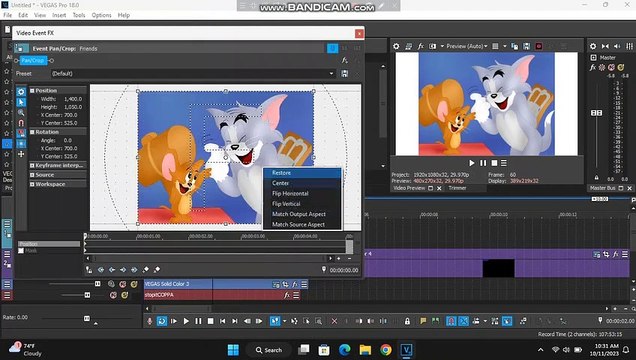Screen dimensions: 636x360
Task: Choose Match Source Aspect
Action: coord(302,225)
